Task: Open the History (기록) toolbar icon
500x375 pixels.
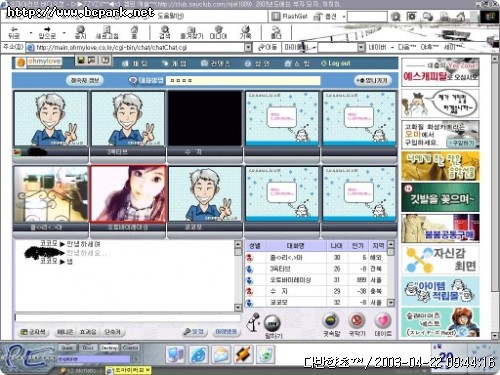Action: [x=245, y=32]
